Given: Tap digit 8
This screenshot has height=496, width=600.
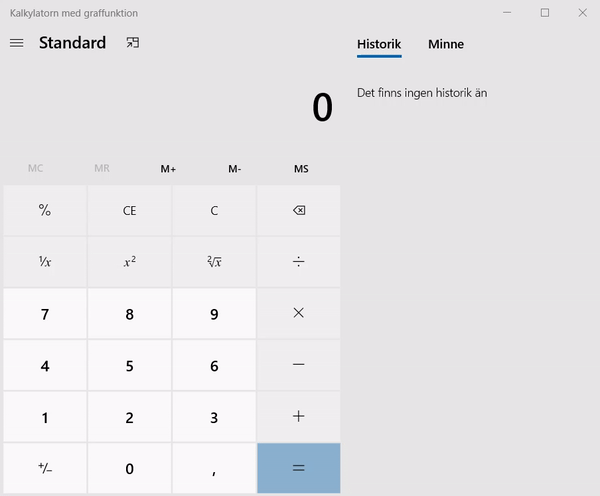Looking at the screenshot, I should tap(130, 313).
